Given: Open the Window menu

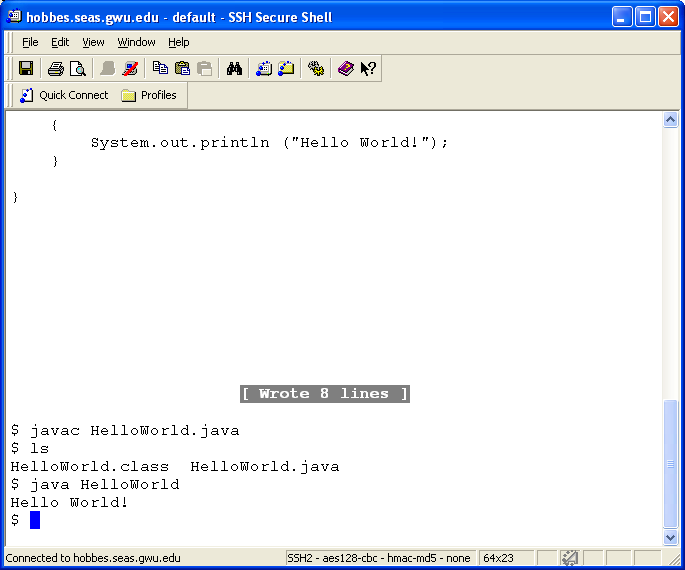Looking at the screenshot, I should (x=136, y=42).
